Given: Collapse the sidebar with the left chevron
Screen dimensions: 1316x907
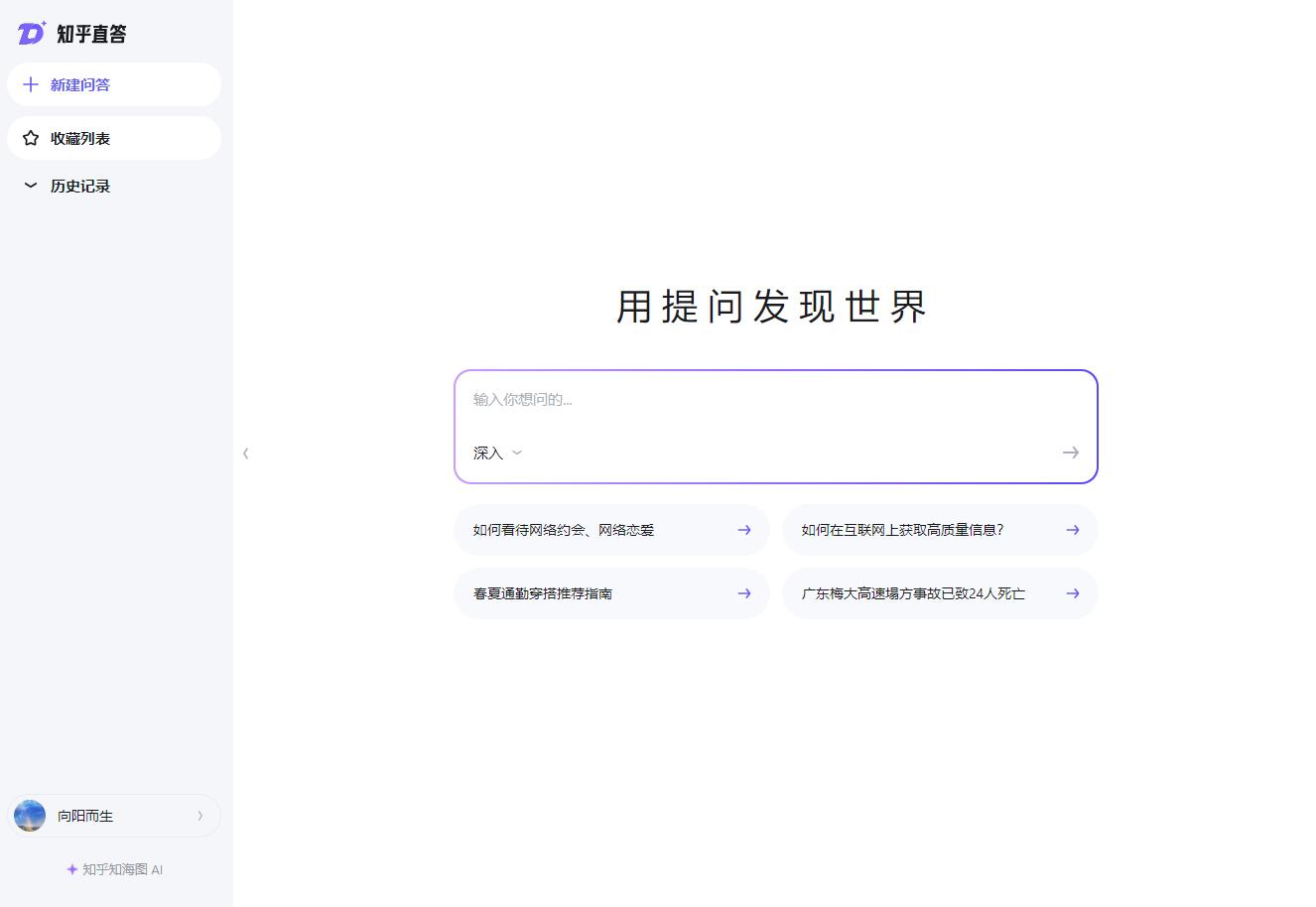Looking at the screenshot, I should click(x=246, y=453).
